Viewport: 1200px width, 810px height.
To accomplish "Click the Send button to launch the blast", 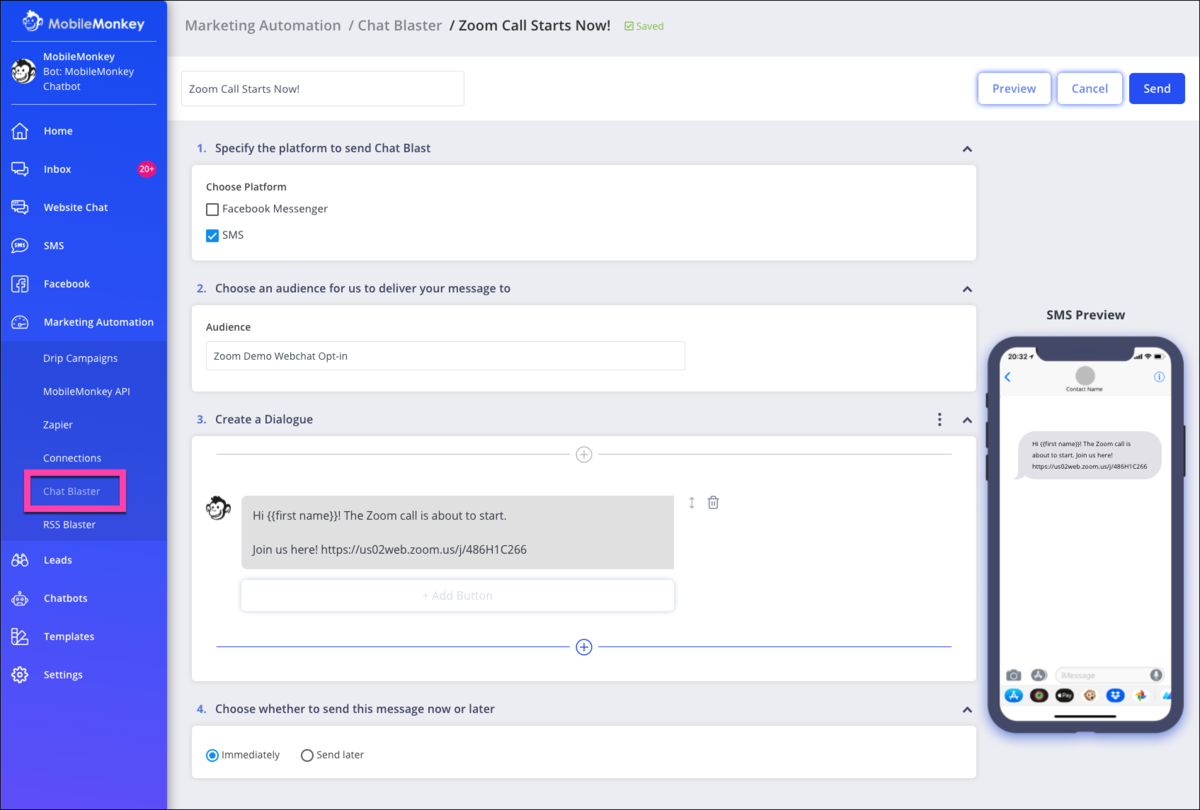I will click(1156, 88).
